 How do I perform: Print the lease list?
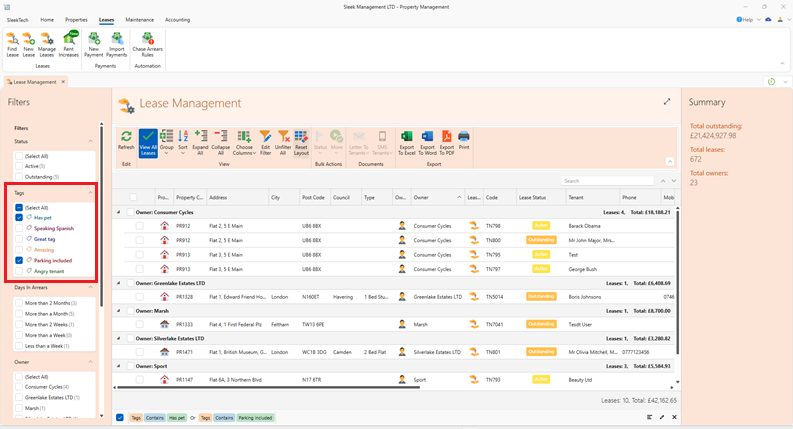(464, 141)
